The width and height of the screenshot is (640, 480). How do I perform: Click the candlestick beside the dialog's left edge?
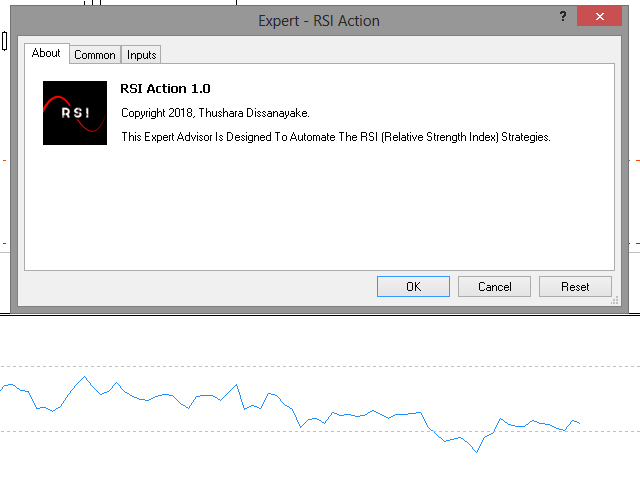click(4, 41)
